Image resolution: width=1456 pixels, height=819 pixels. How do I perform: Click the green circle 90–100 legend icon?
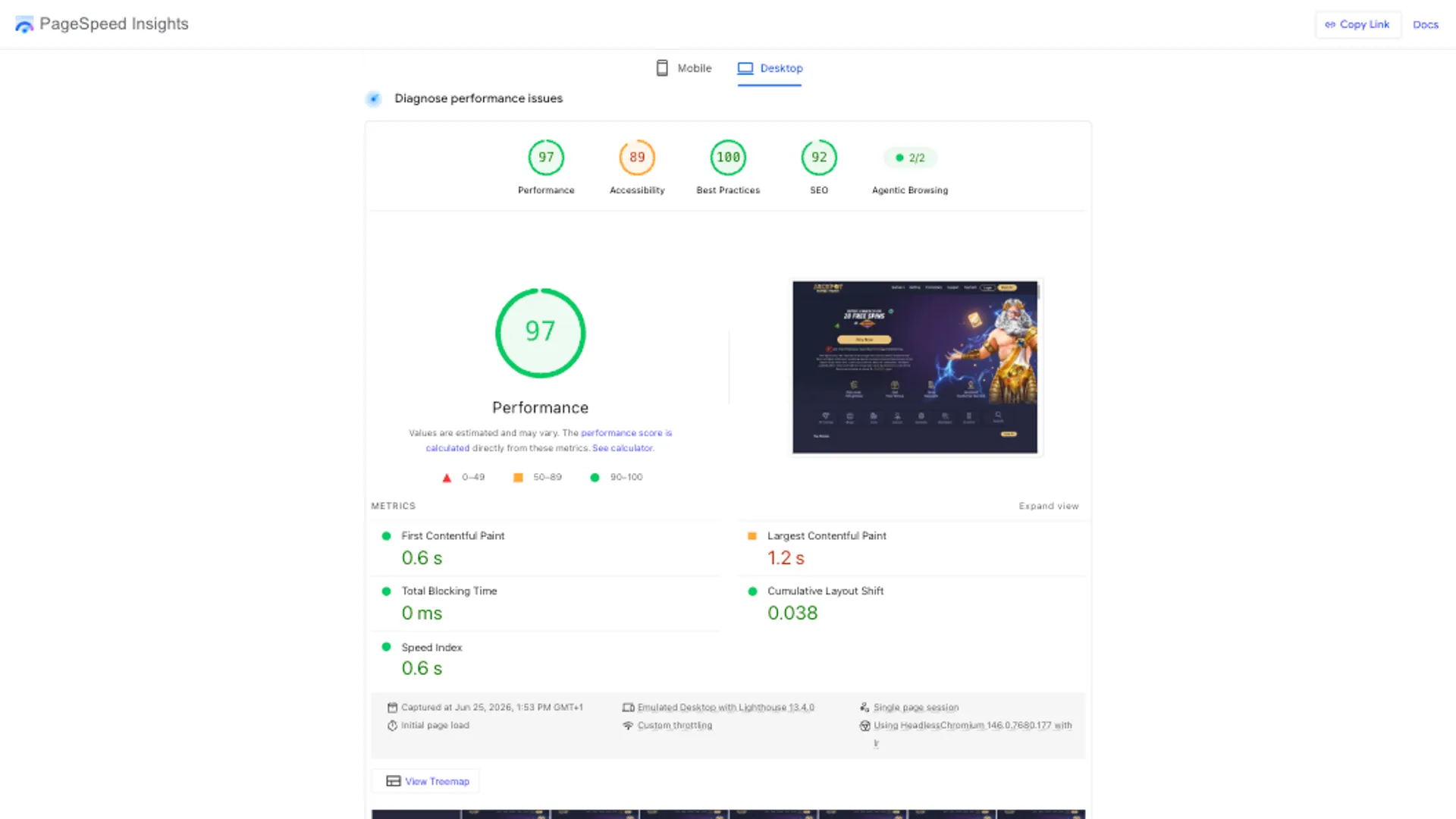pyautogui.click(x=595, y=478)
